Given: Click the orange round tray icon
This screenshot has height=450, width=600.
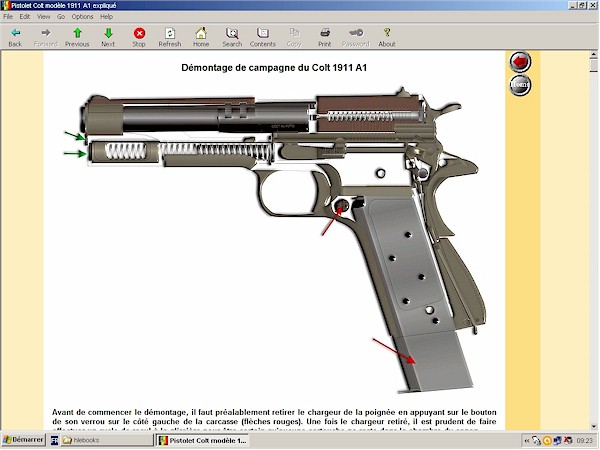Looking at the screenshot, I should tap(547, 441).
